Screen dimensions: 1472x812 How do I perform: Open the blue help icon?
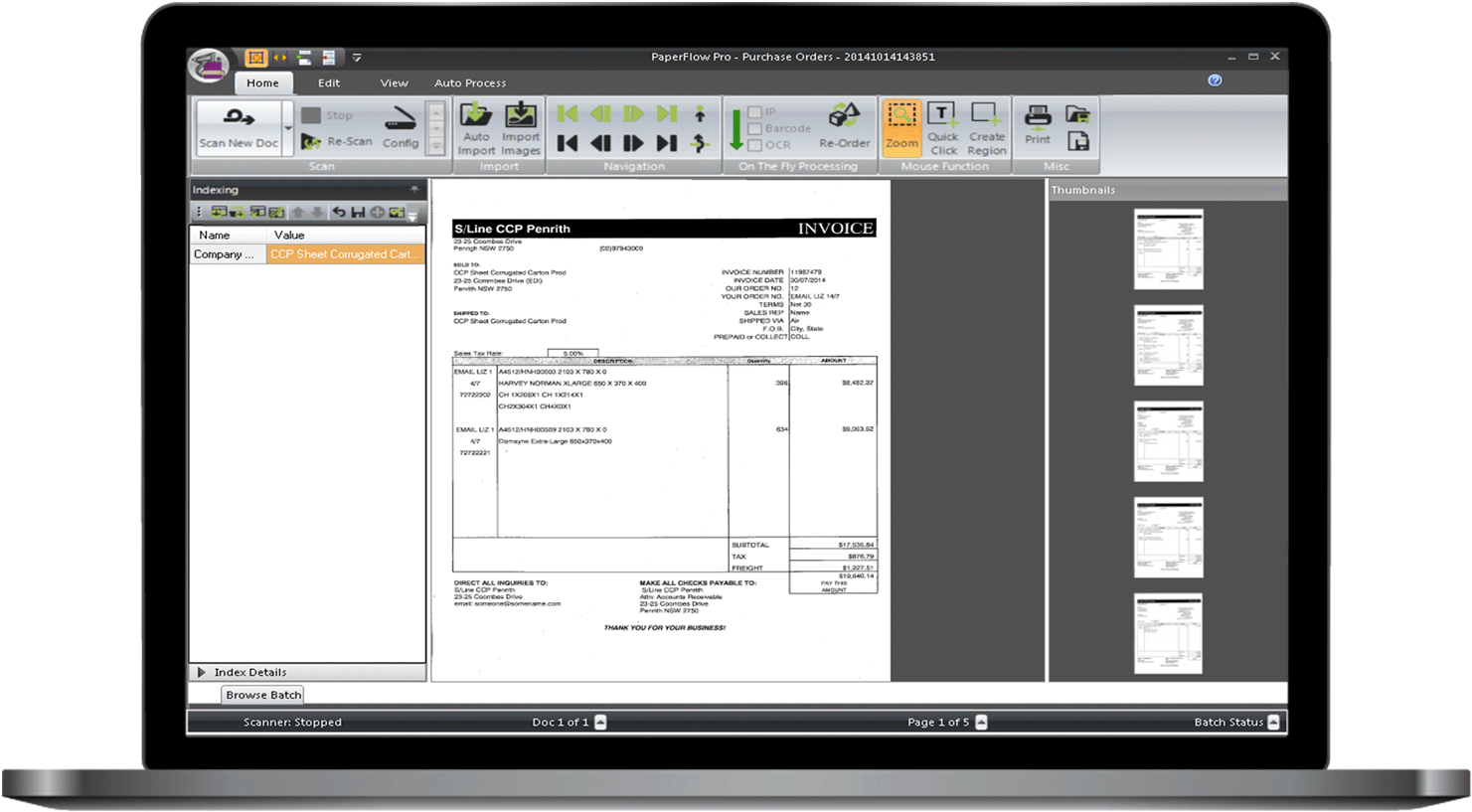[x=1215, y=81]
